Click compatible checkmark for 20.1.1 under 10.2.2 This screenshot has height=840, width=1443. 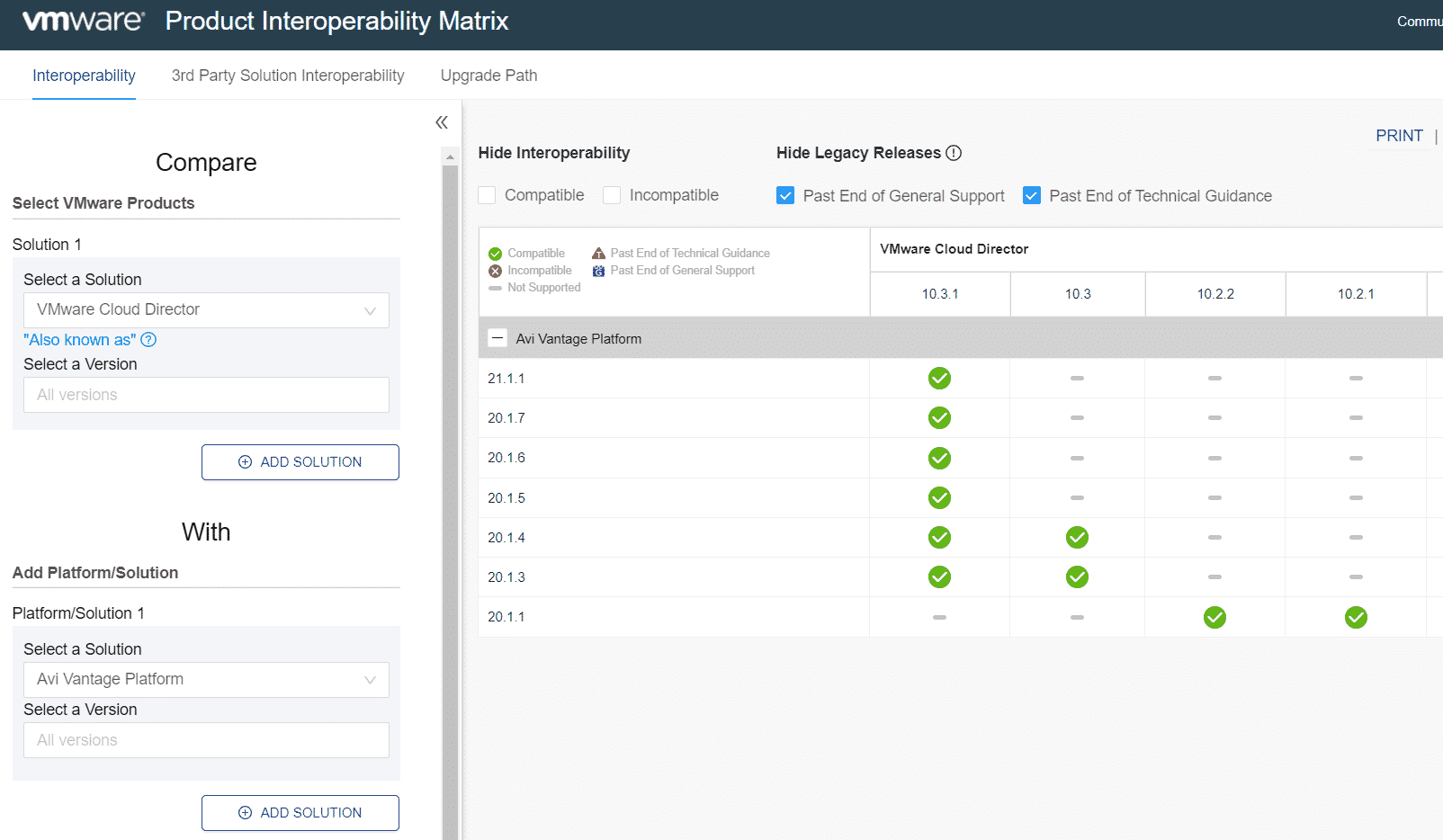[1214, 617]
